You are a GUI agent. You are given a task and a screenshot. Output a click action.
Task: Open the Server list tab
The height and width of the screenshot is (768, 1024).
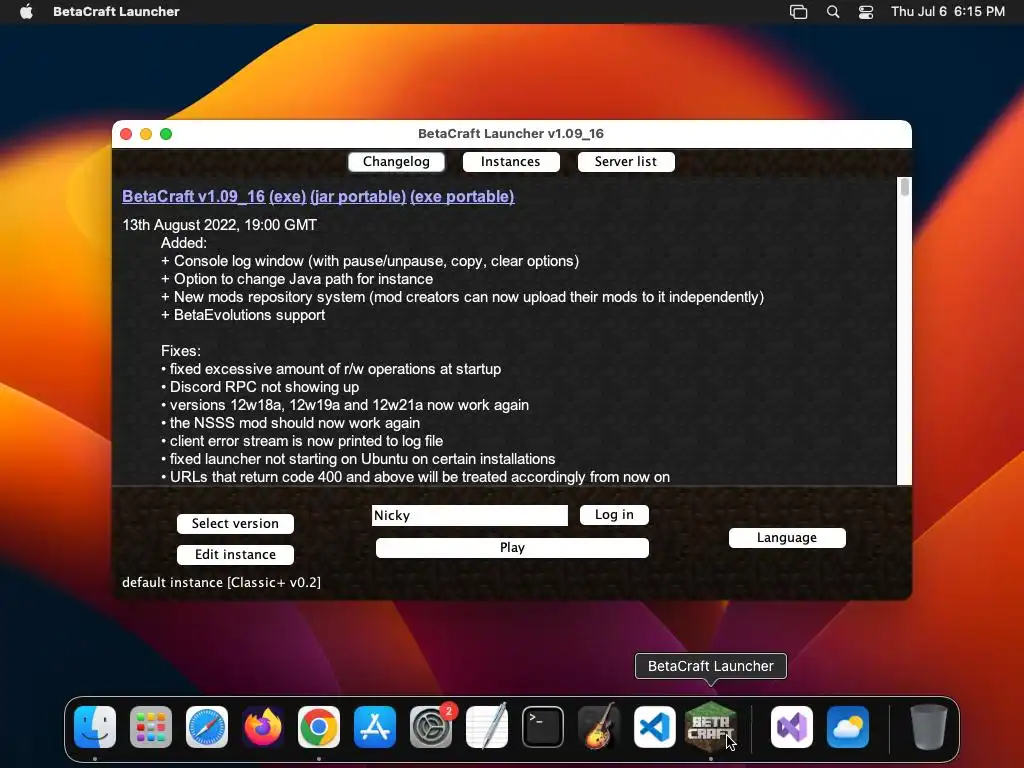click(x=626, y=162)
